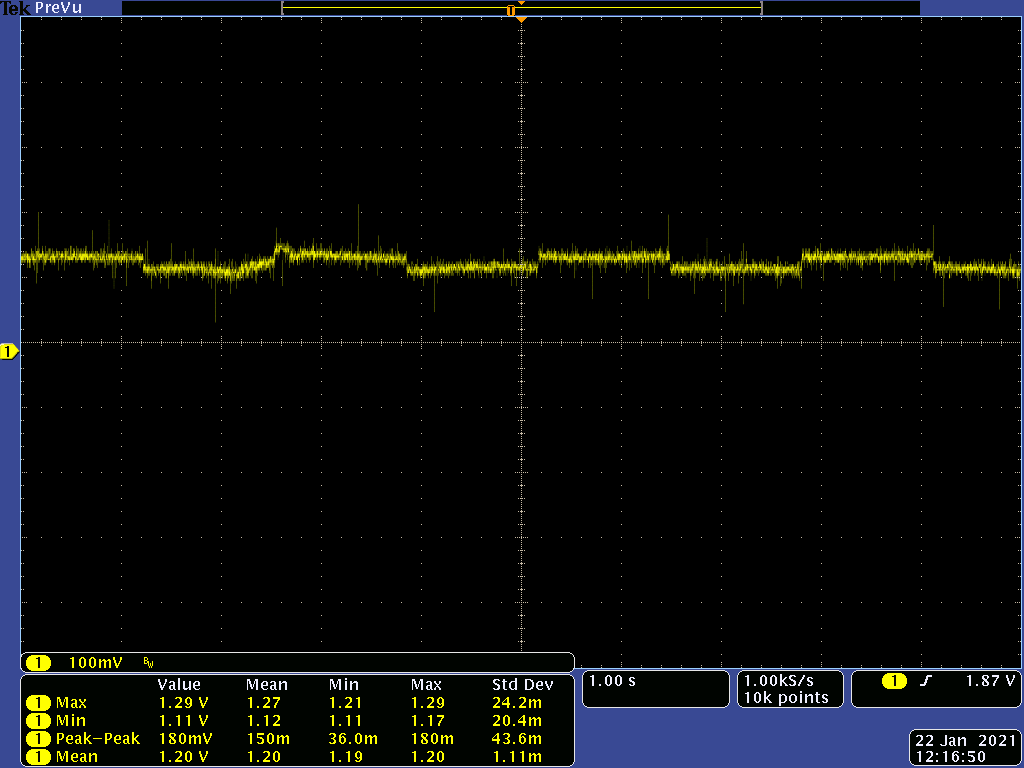Click Mean row minimum 1.19

click(345, 758)
